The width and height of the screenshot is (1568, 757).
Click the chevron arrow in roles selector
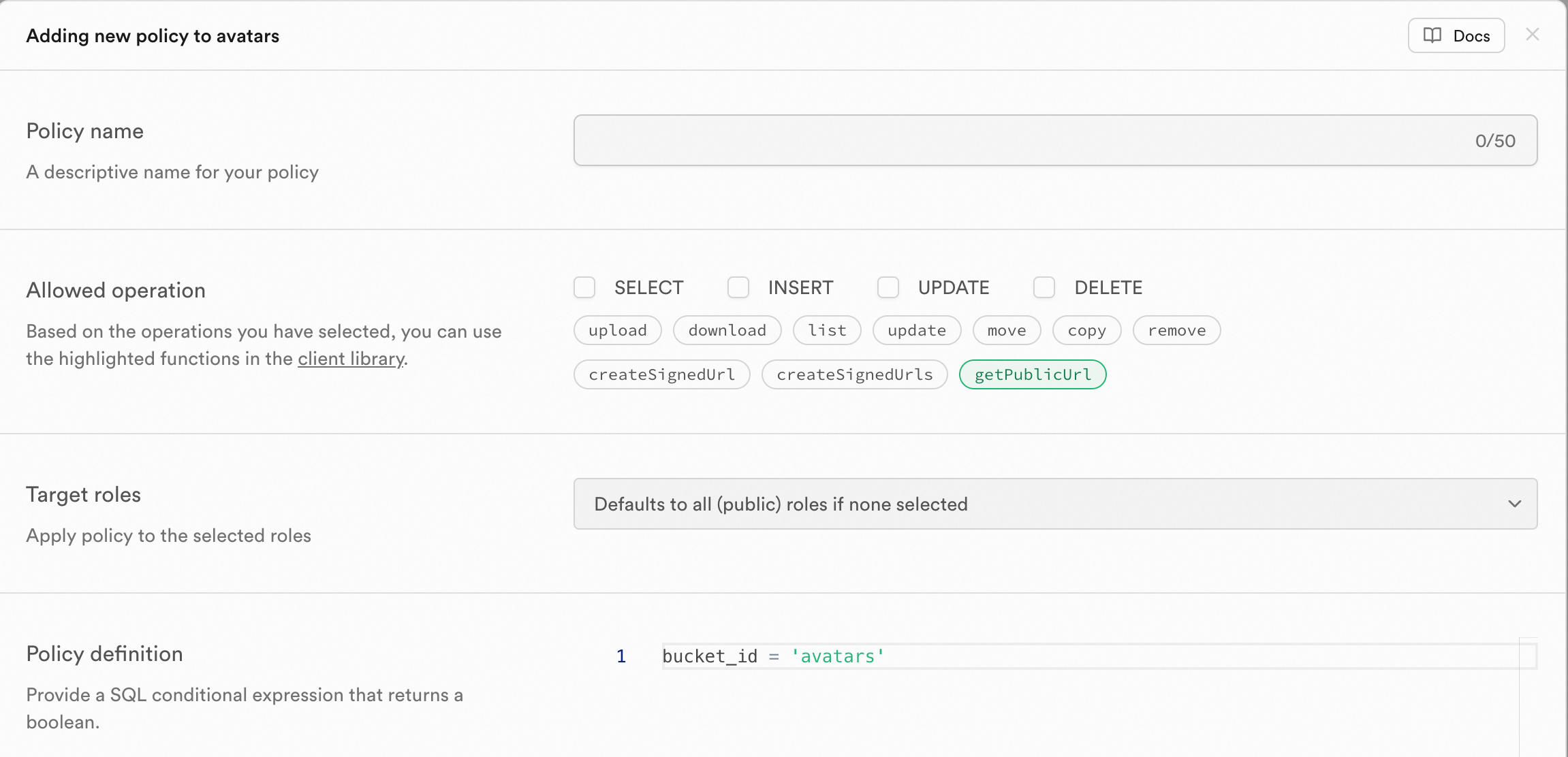click(x=1514, y=504)
